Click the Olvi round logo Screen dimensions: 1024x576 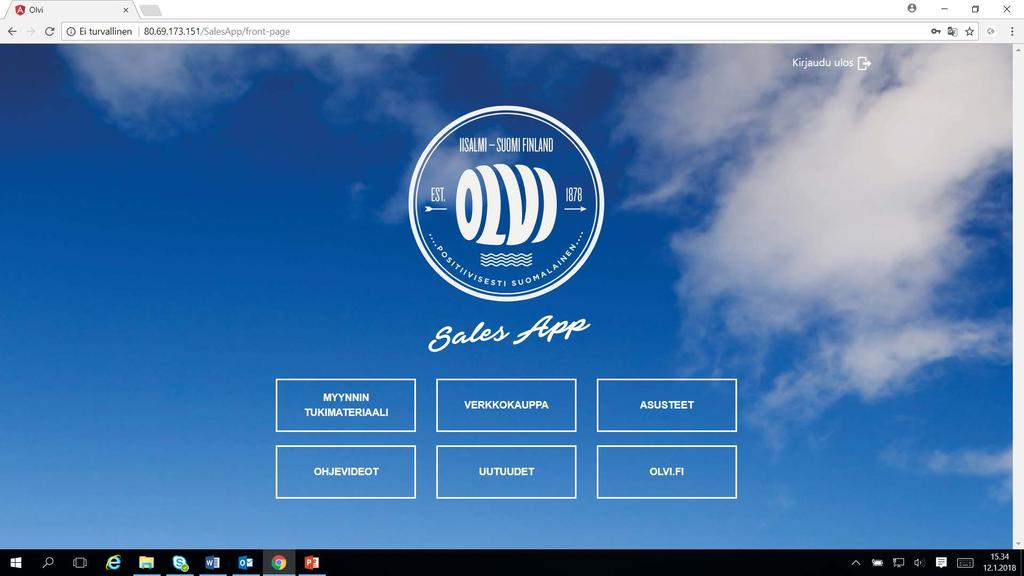[506, 203]
